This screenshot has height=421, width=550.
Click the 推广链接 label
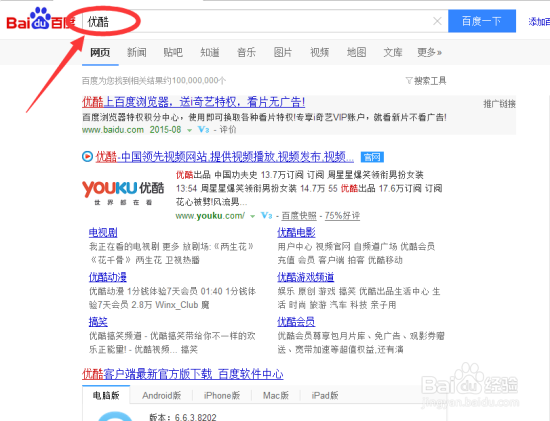pos(499,104)
